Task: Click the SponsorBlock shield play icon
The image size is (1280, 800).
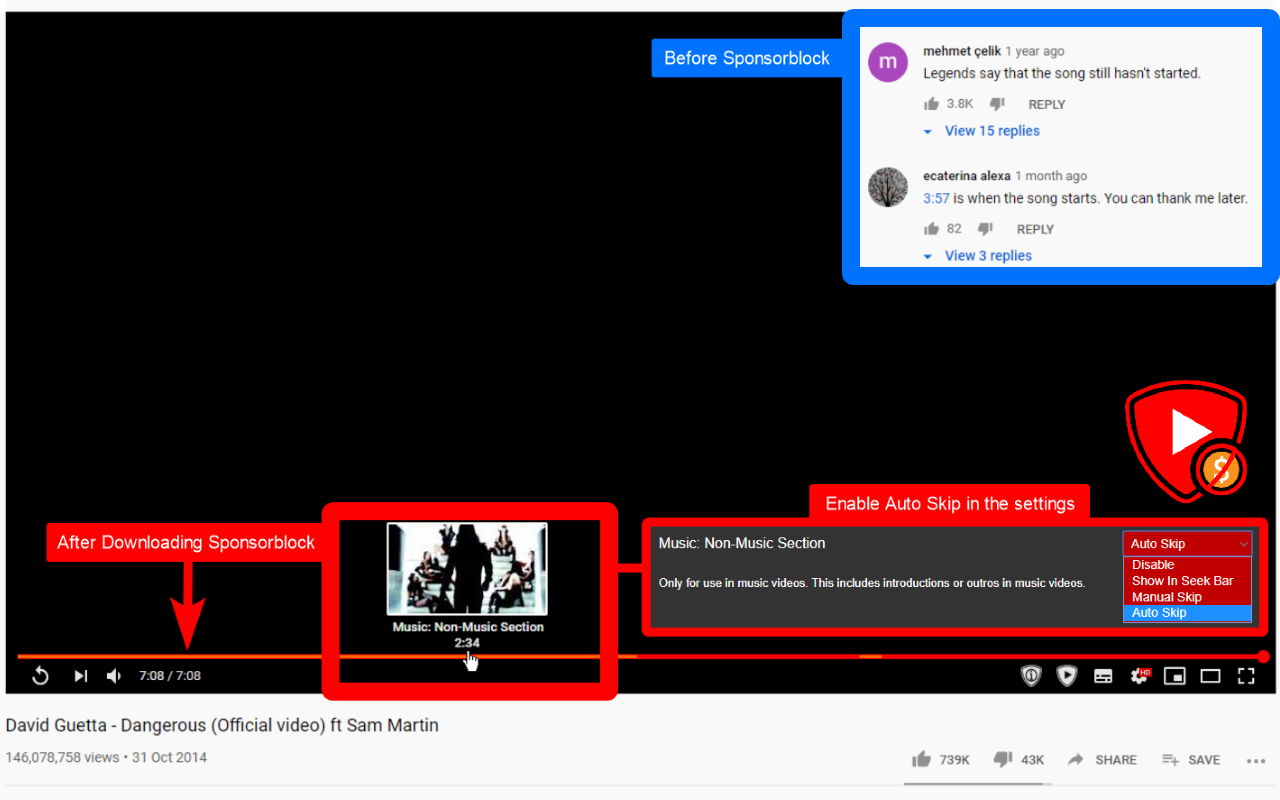Action: (1067, 675)
